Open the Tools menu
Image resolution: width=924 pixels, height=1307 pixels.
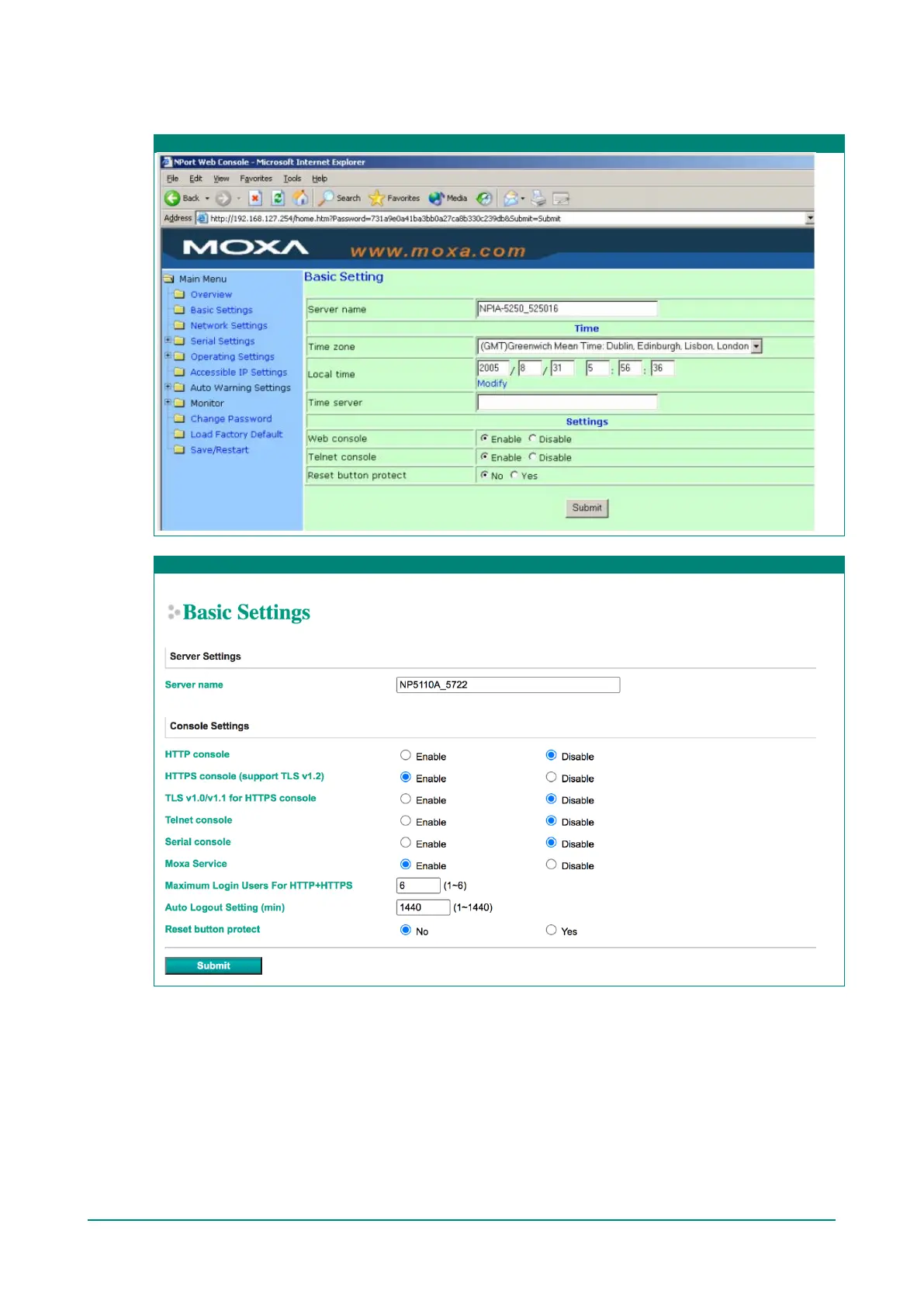click(292, 179)
